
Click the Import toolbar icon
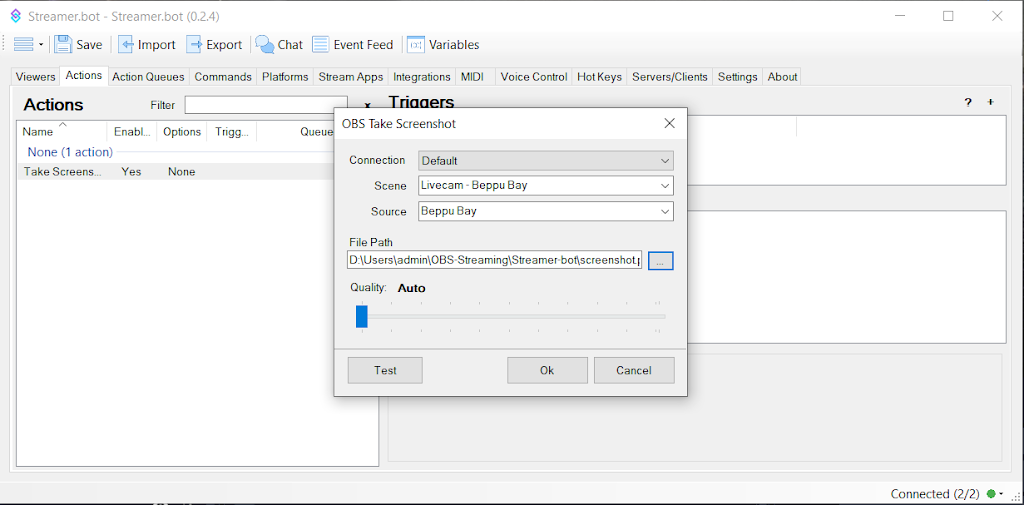127,44
